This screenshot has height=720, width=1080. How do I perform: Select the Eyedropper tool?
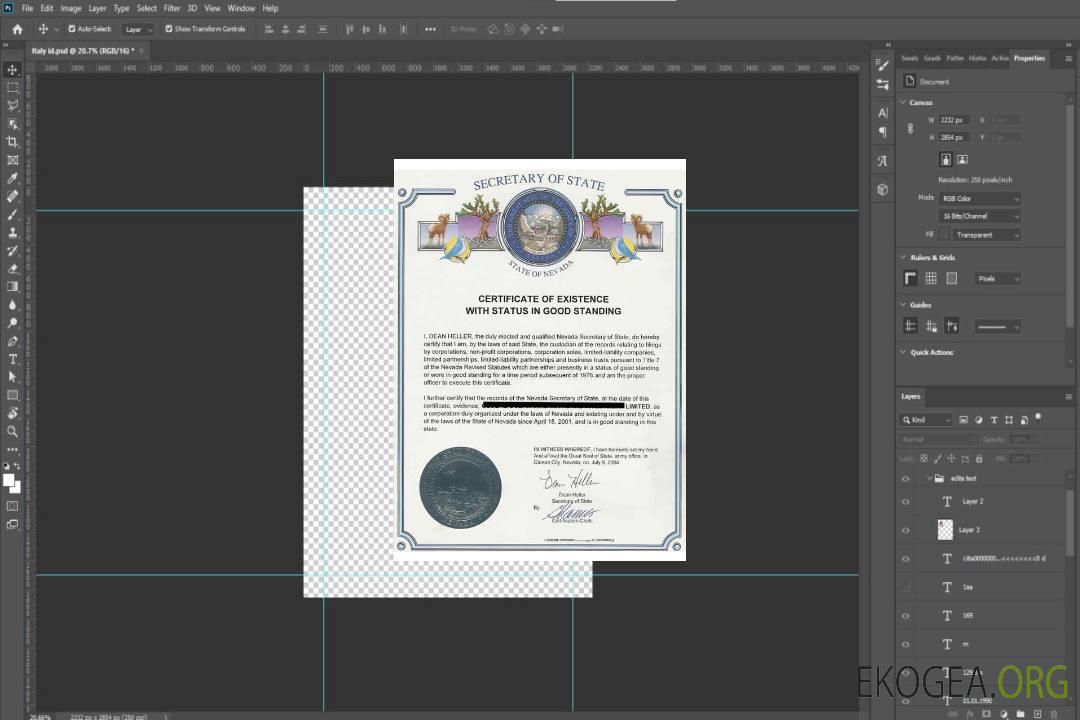point(12,178)
